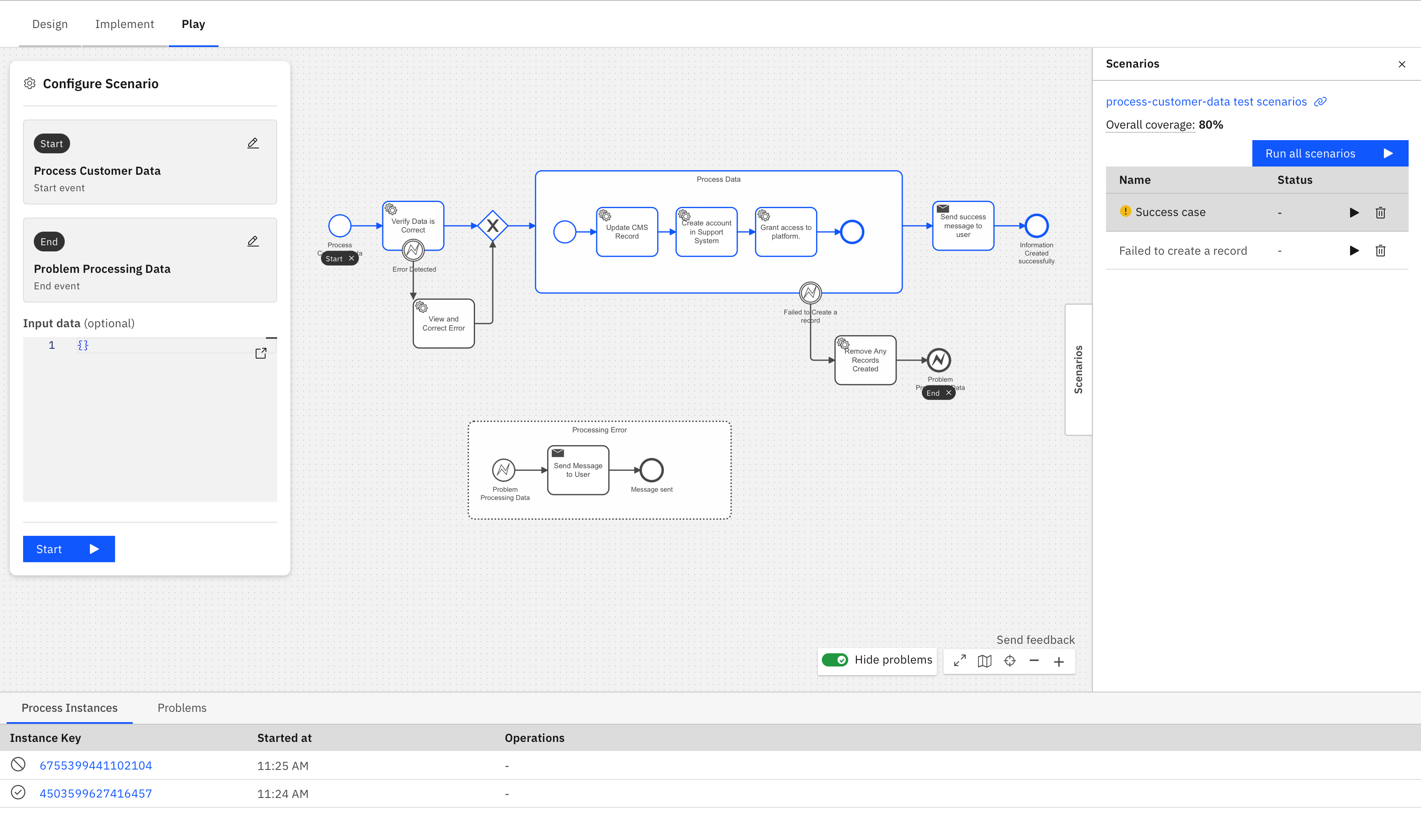Switch to the Design tab

[x=50, y=24]
